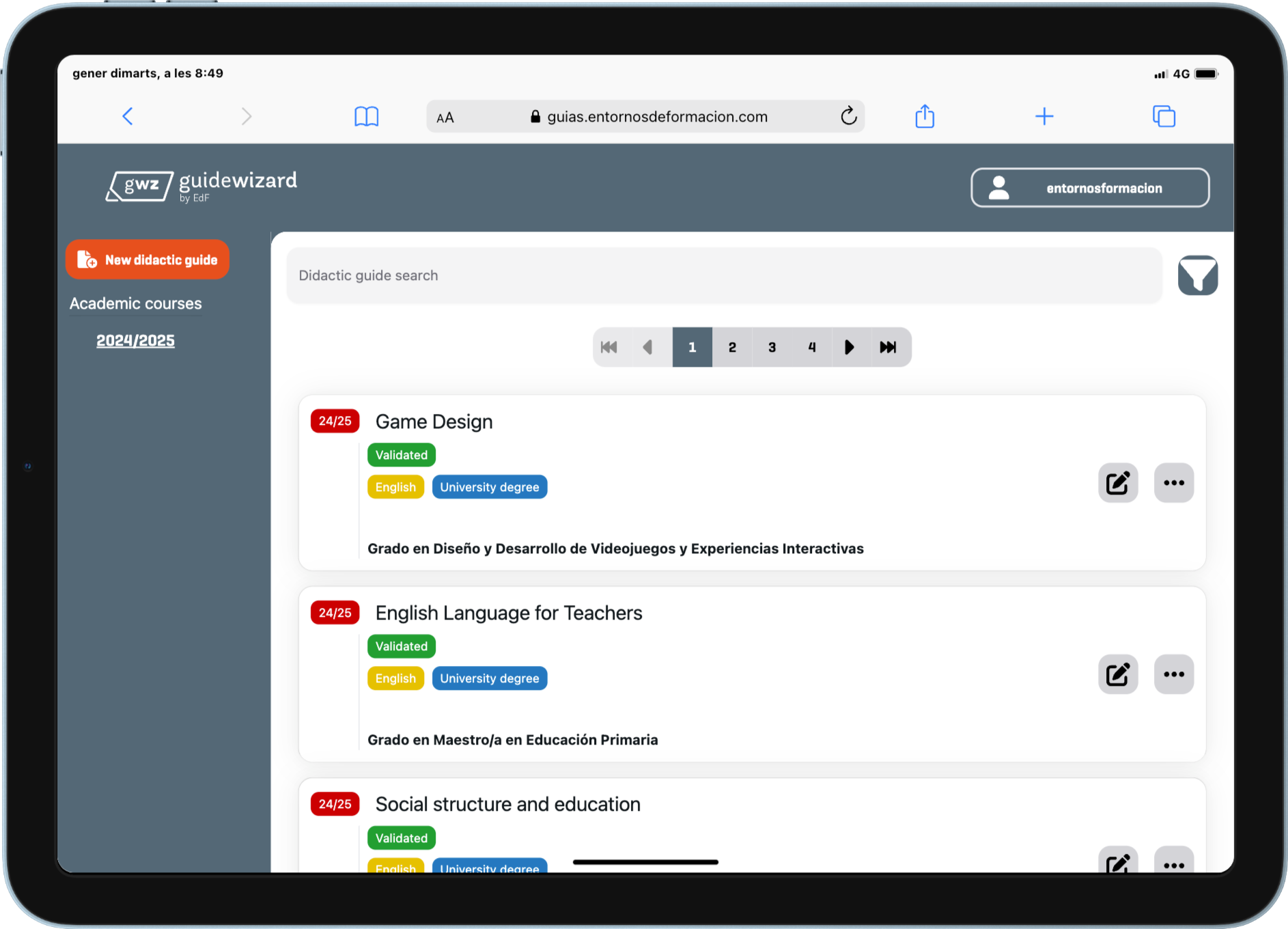Edit the English Language for Teachers guide

pyautogui.click(x=1118, y=674)
